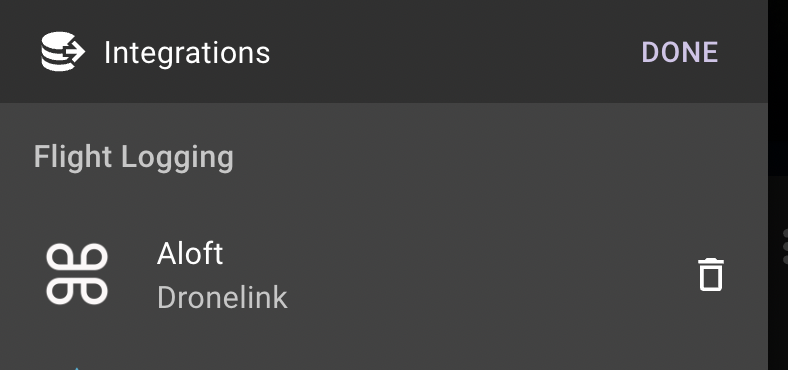
Task: Select the Aloft looped-square logo icon
Action: (x=77, y=274)
